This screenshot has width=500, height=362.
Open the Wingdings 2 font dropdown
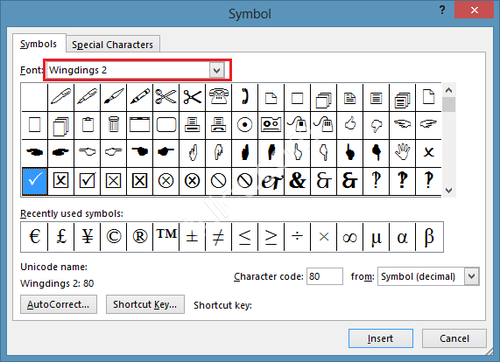click(x=217, y=70)
